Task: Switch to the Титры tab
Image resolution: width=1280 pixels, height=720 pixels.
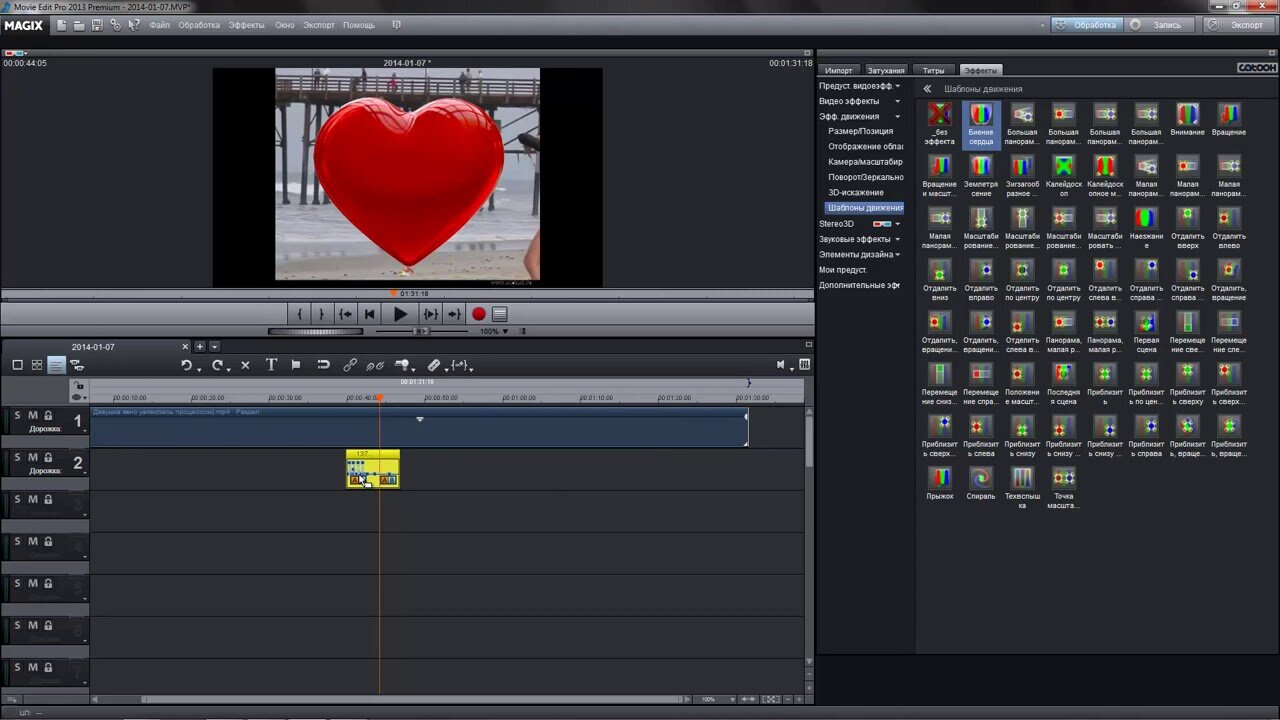Action: coord(933,70)
